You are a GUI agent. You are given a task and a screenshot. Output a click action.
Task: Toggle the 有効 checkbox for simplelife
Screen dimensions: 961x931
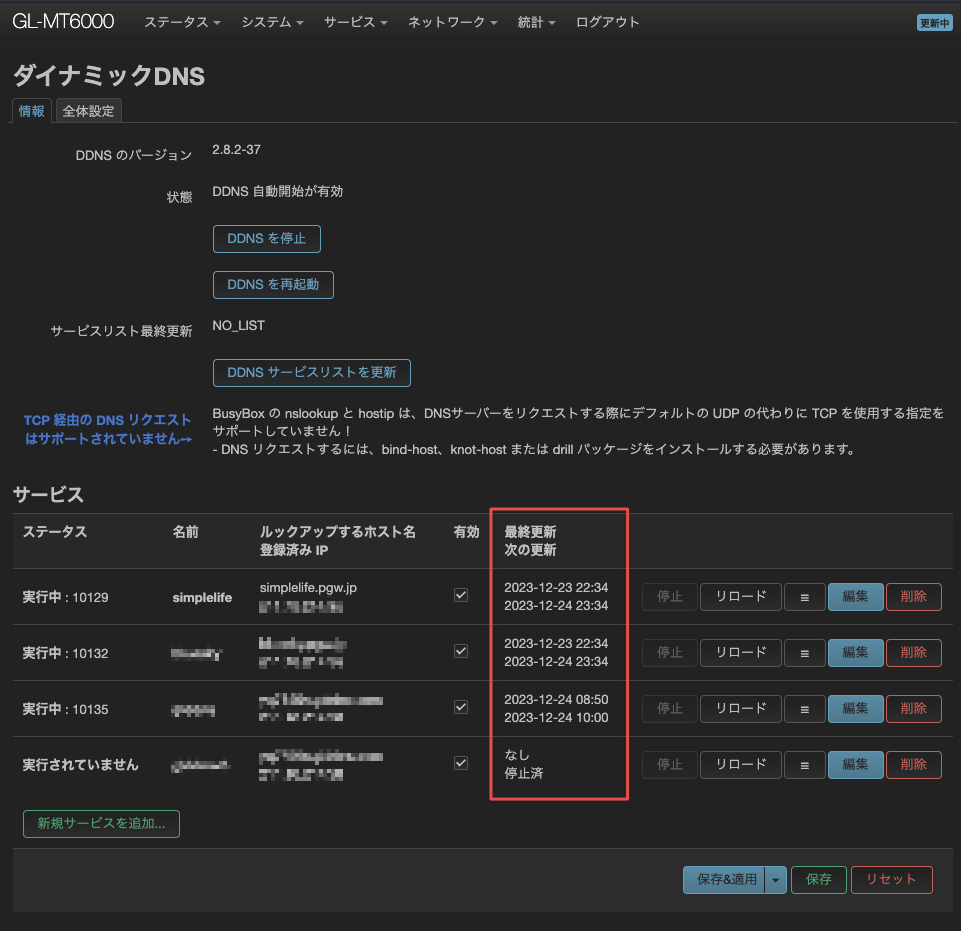point(461,595)
